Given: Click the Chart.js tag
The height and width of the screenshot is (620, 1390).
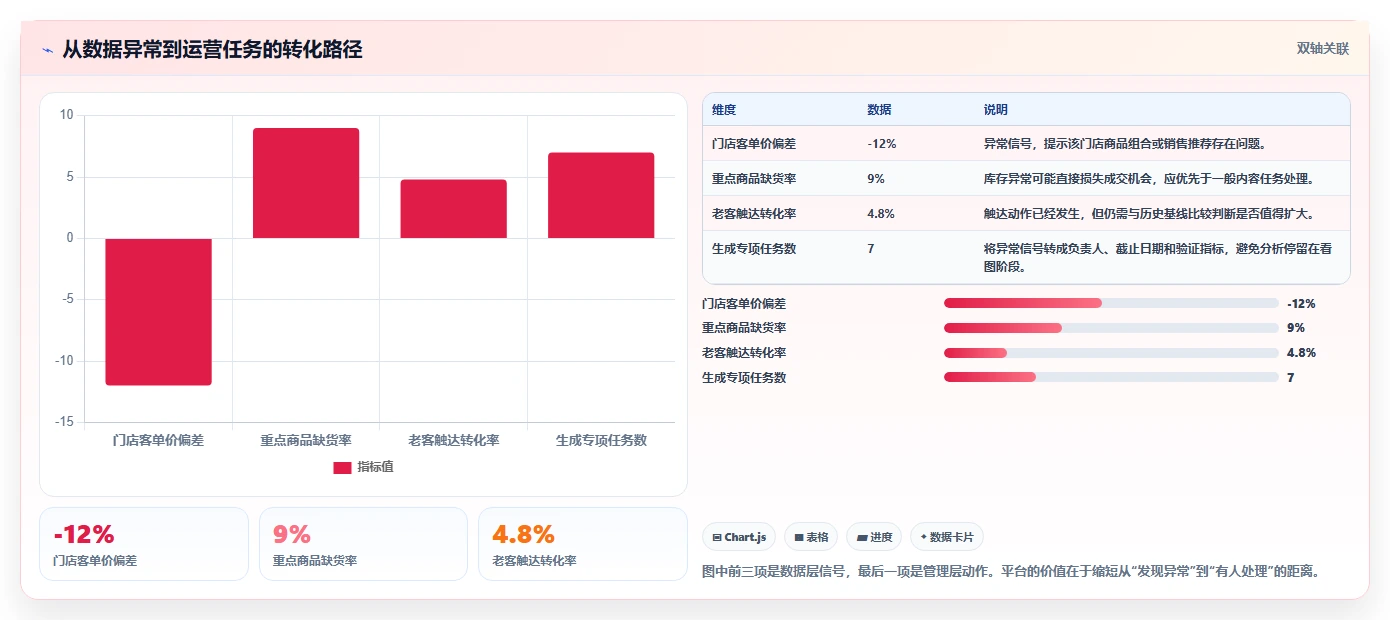Looking at the screenshot, I should tap(739, 537).
